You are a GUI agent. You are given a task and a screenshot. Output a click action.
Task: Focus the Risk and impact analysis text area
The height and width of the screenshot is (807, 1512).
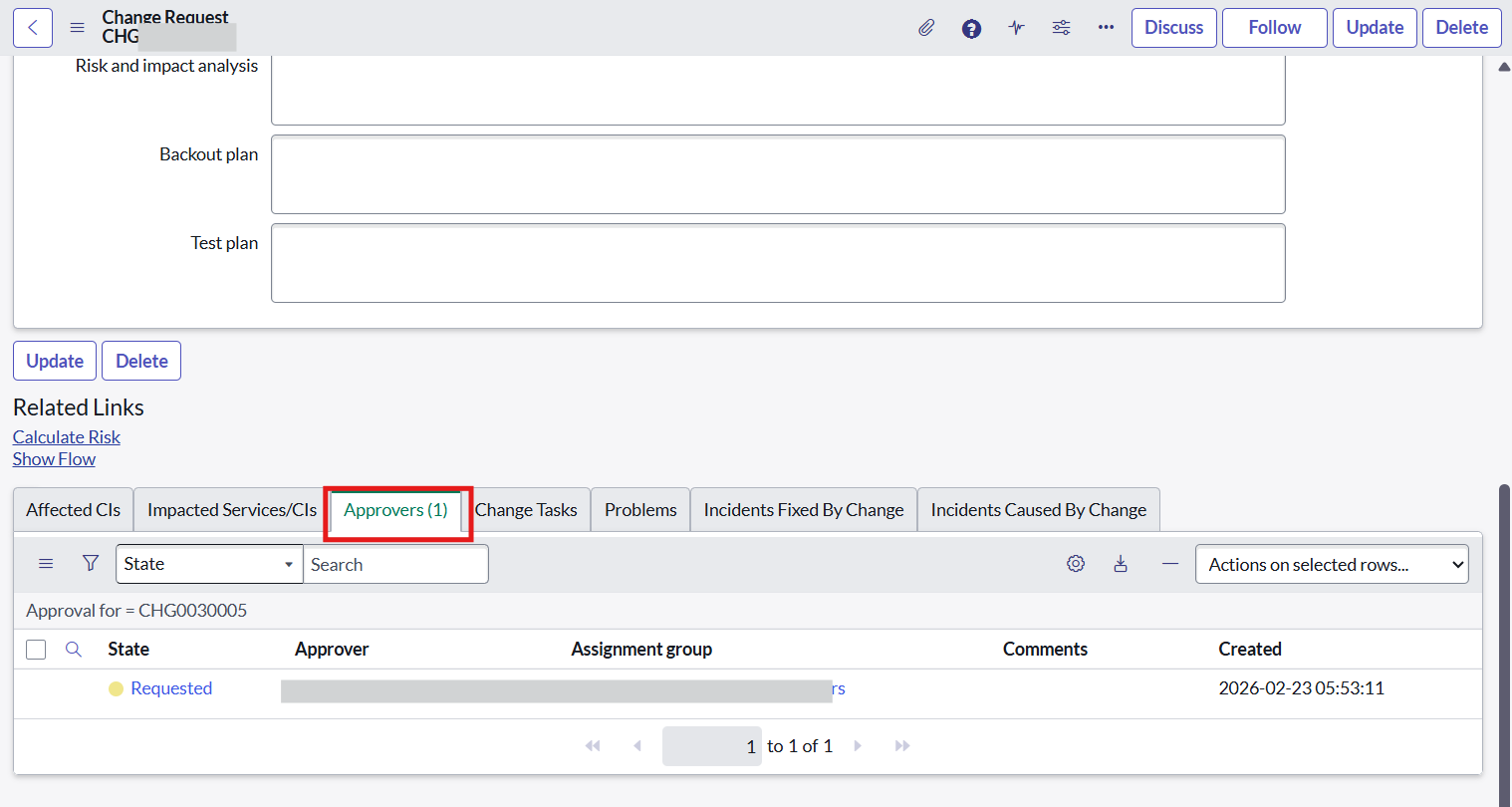click(x=778, y=91)
